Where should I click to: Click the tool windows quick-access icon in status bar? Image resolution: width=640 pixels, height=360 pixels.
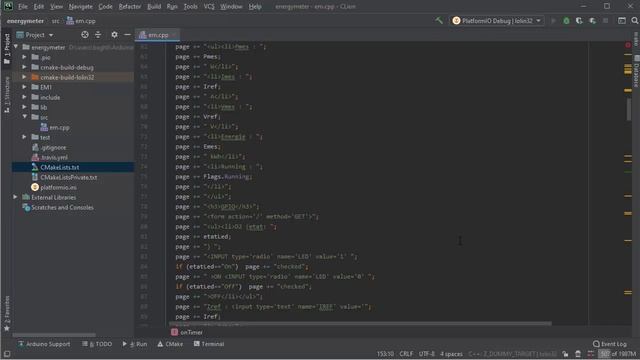point(7,354)
